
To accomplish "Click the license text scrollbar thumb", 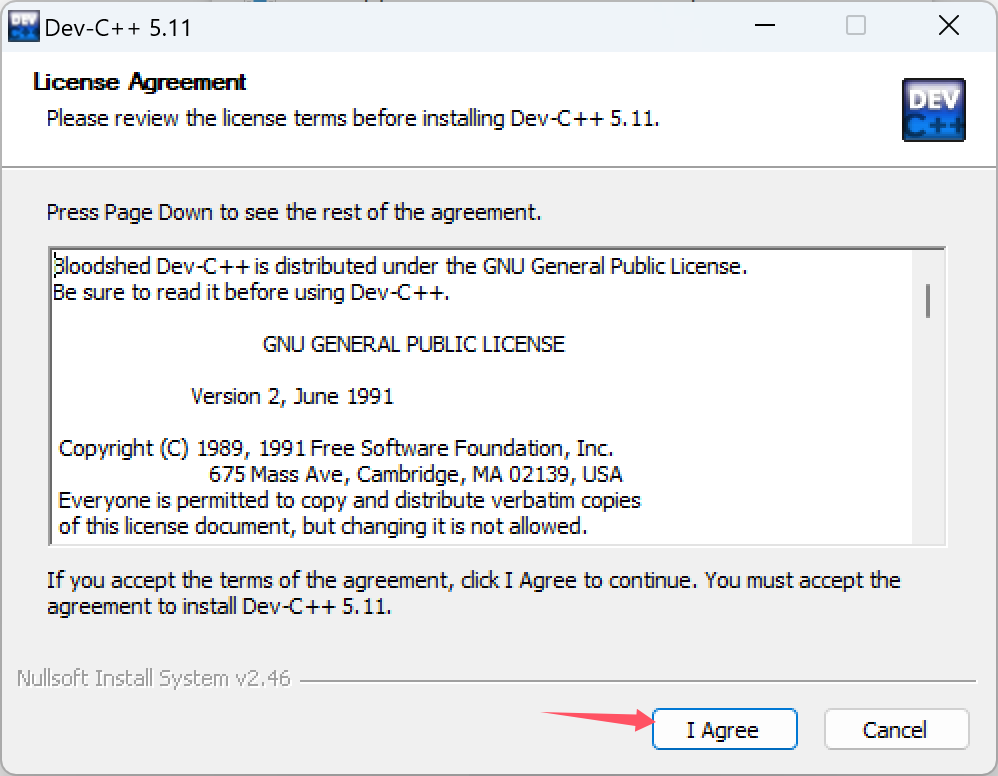I will (x=928, y=300).
